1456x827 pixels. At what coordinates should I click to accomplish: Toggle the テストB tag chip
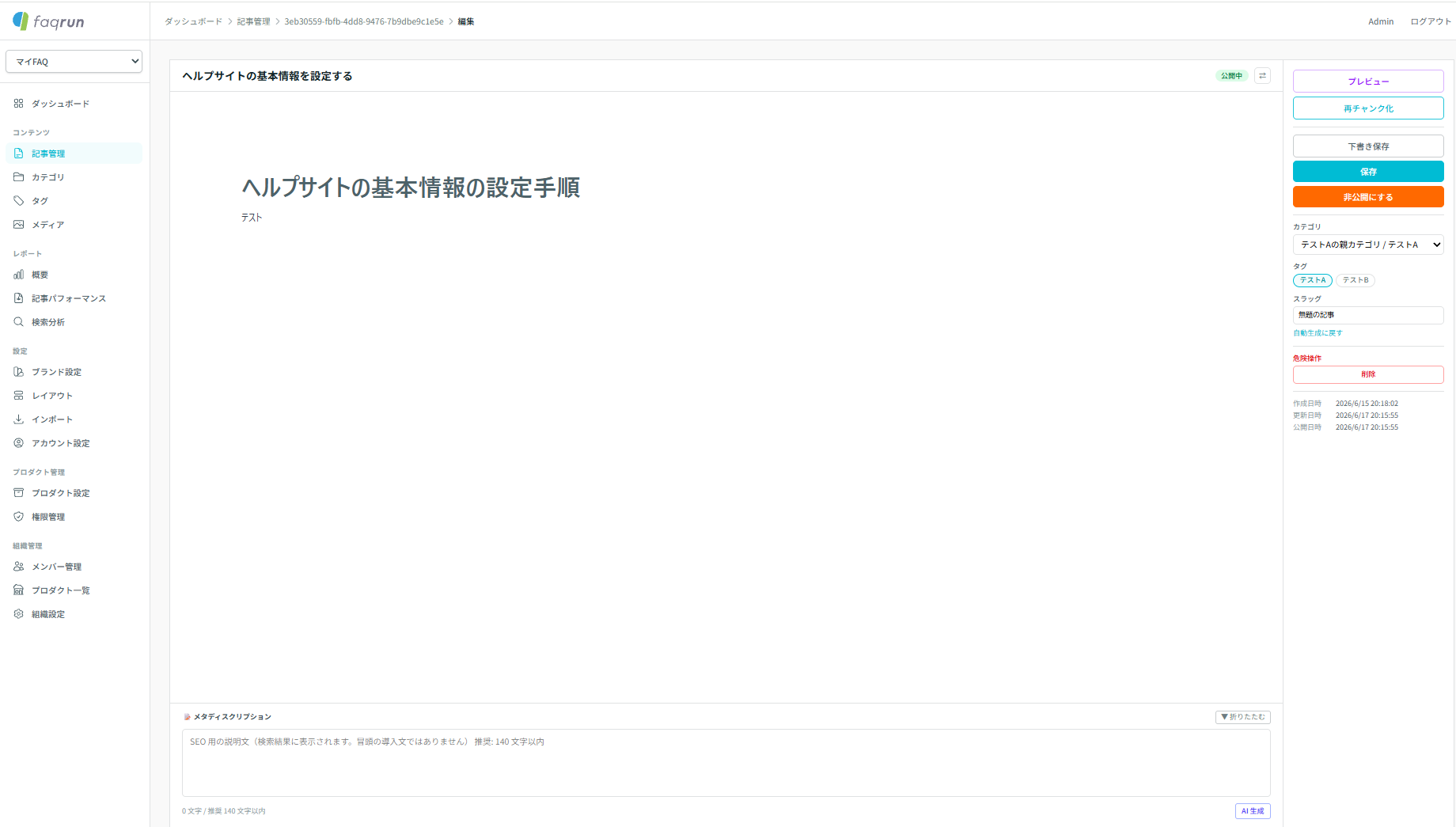[1356, 280]
